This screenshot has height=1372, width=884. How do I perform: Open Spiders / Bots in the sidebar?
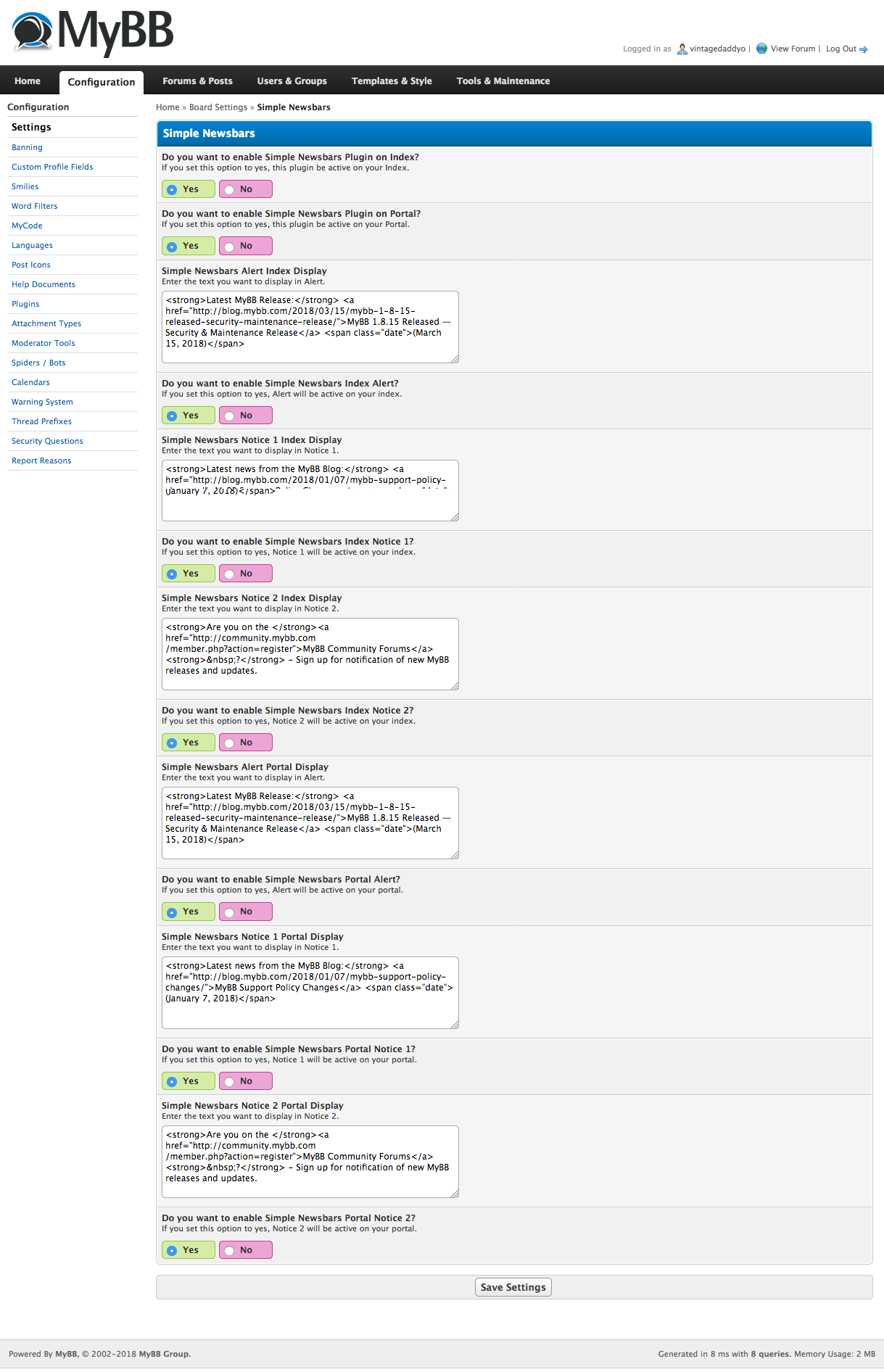[x=38, y=363]
